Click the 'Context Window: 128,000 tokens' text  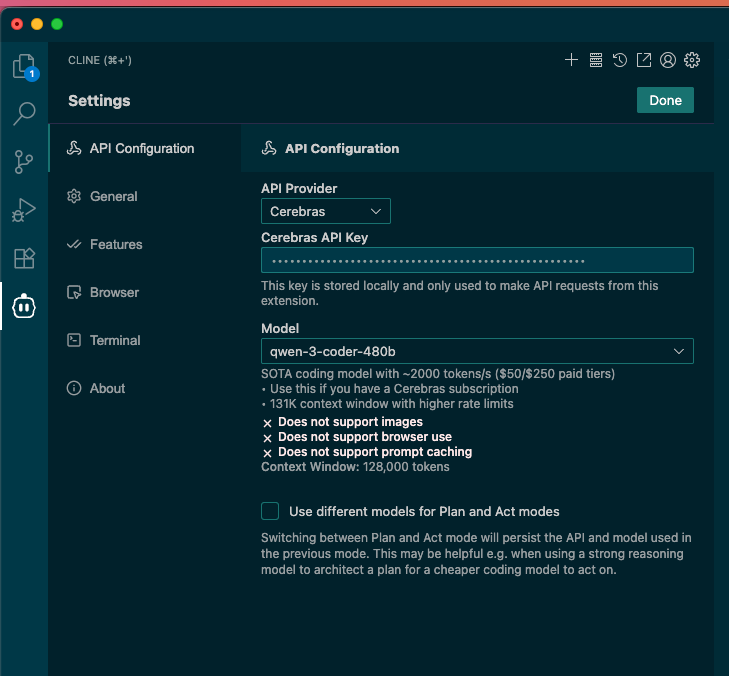(355, 467)
